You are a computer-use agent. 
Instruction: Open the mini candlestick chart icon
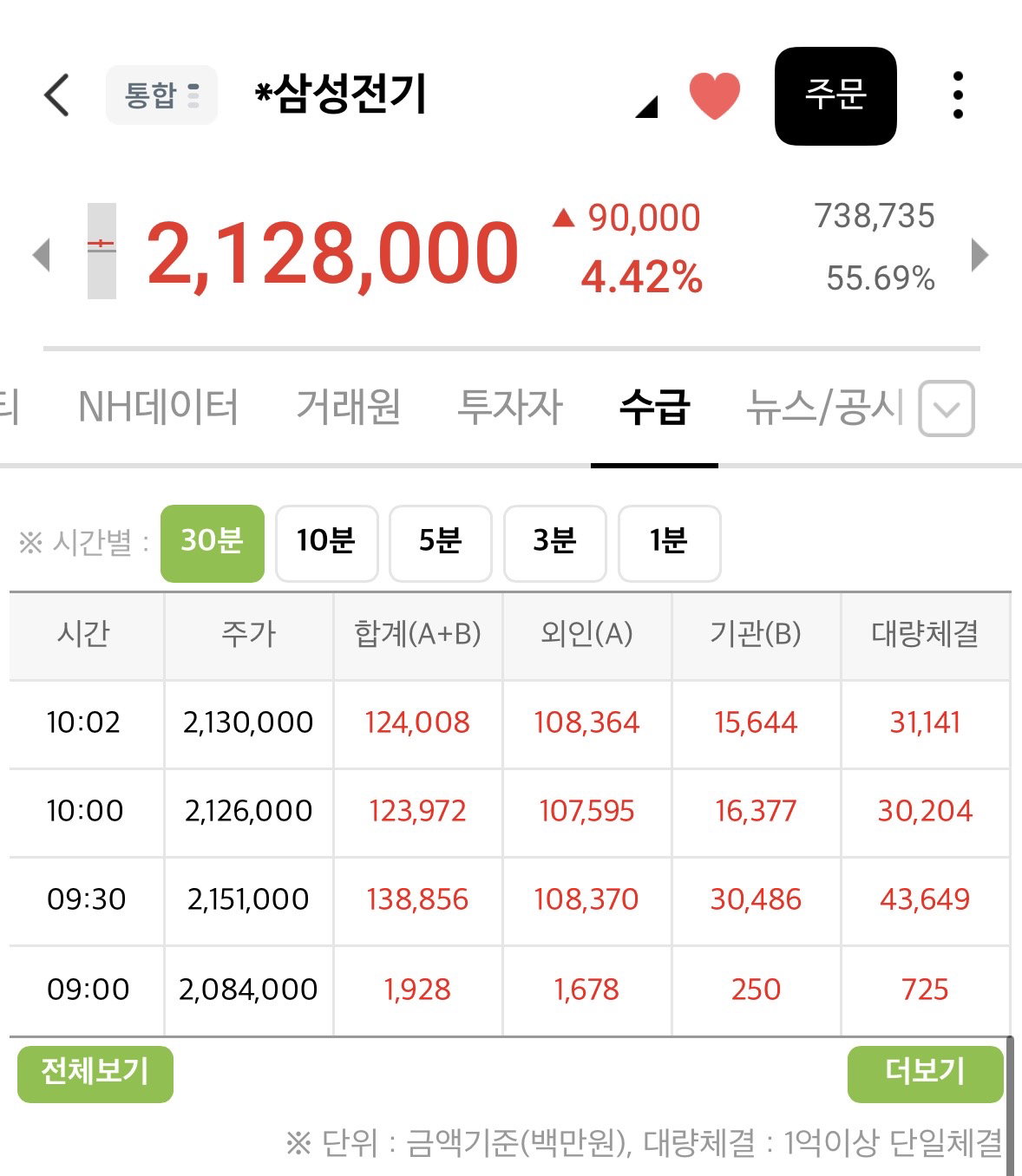[x=102, y=252]
